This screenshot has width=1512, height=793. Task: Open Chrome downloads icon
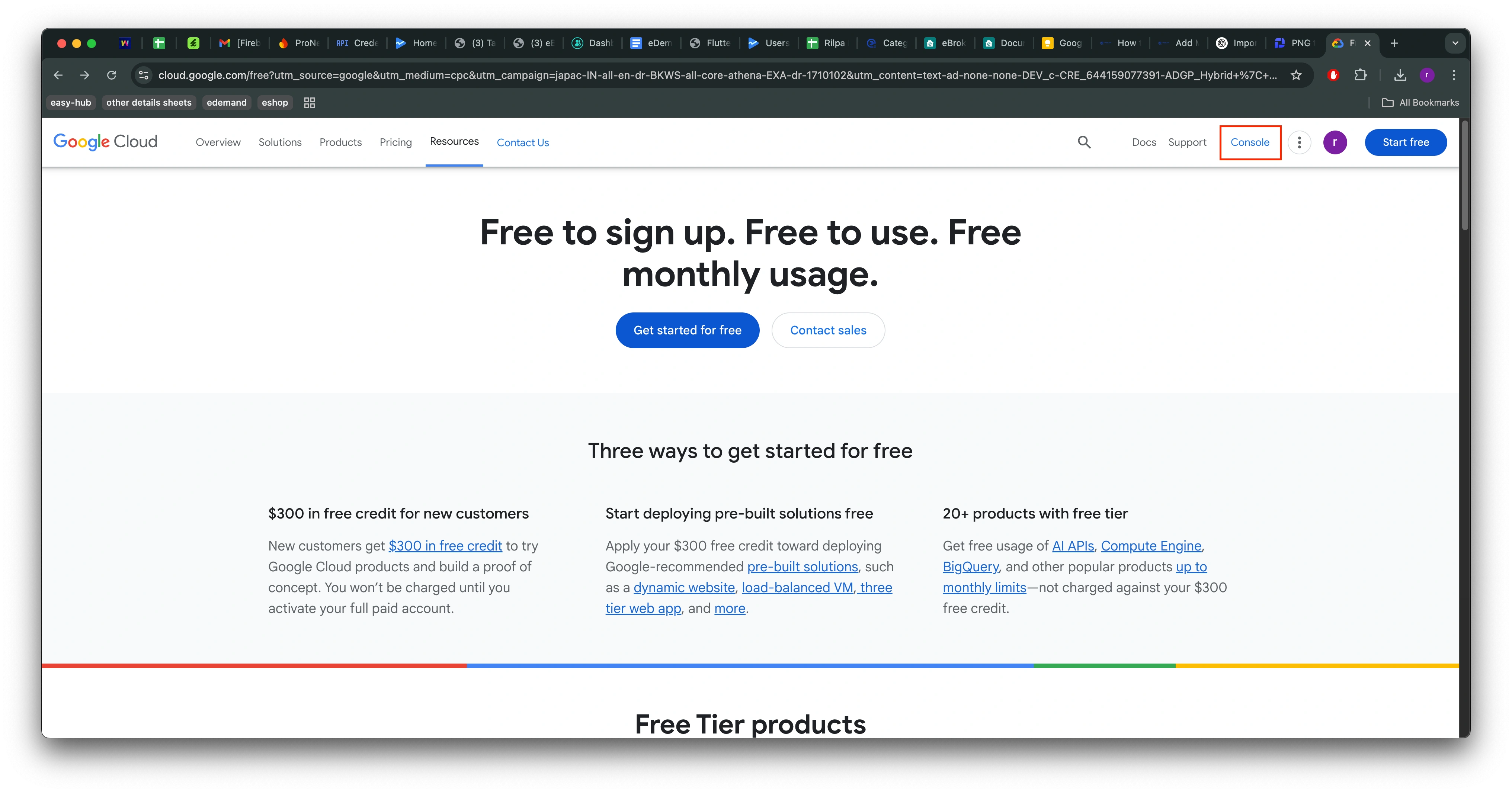tap(1400, 75)
